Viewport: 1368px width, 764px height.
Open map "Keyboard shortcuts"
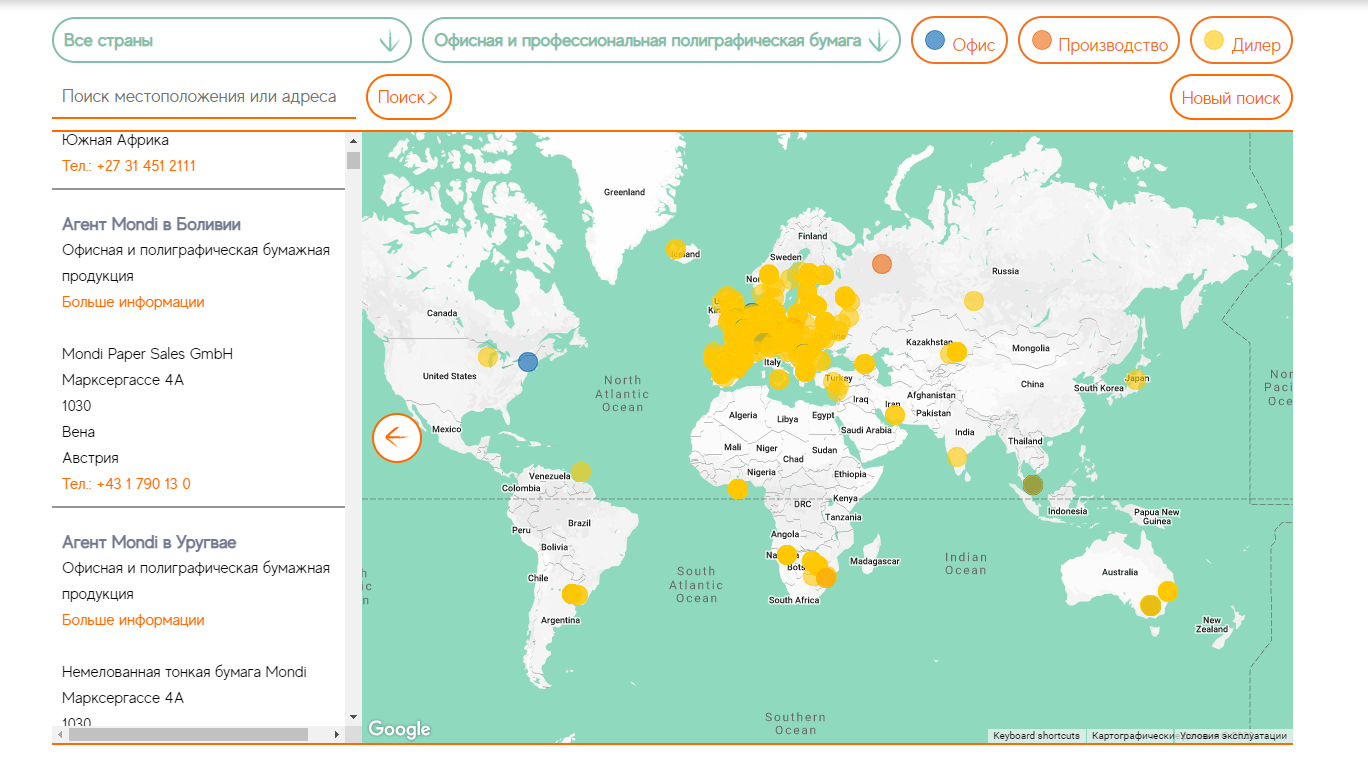point(1036,736)
